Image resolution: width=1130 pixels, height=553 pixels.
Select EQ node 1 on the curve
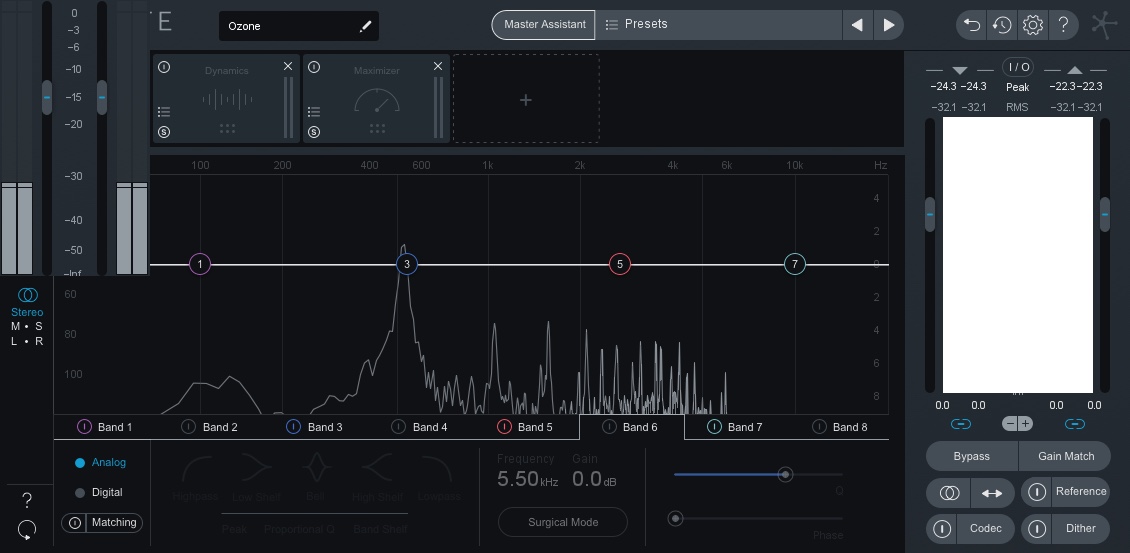(200, 265)
